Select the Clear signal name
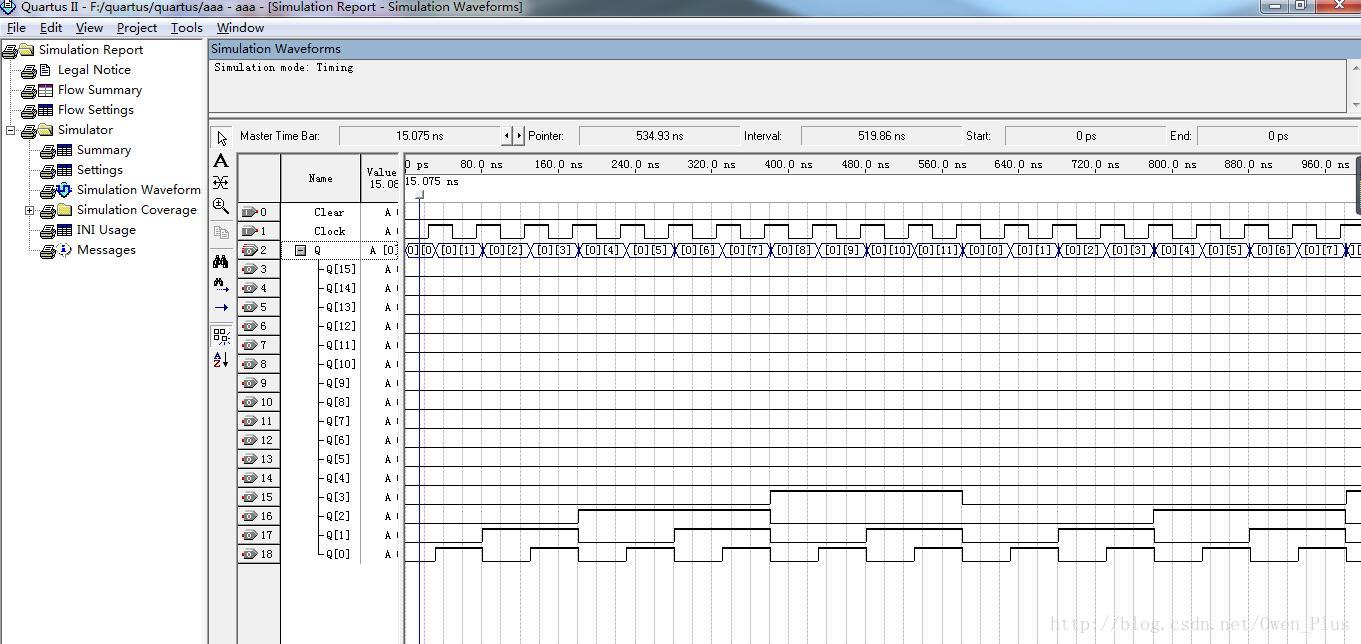Image resolution: width=1361 pixels, height=644 pixels. click(329, 212)
